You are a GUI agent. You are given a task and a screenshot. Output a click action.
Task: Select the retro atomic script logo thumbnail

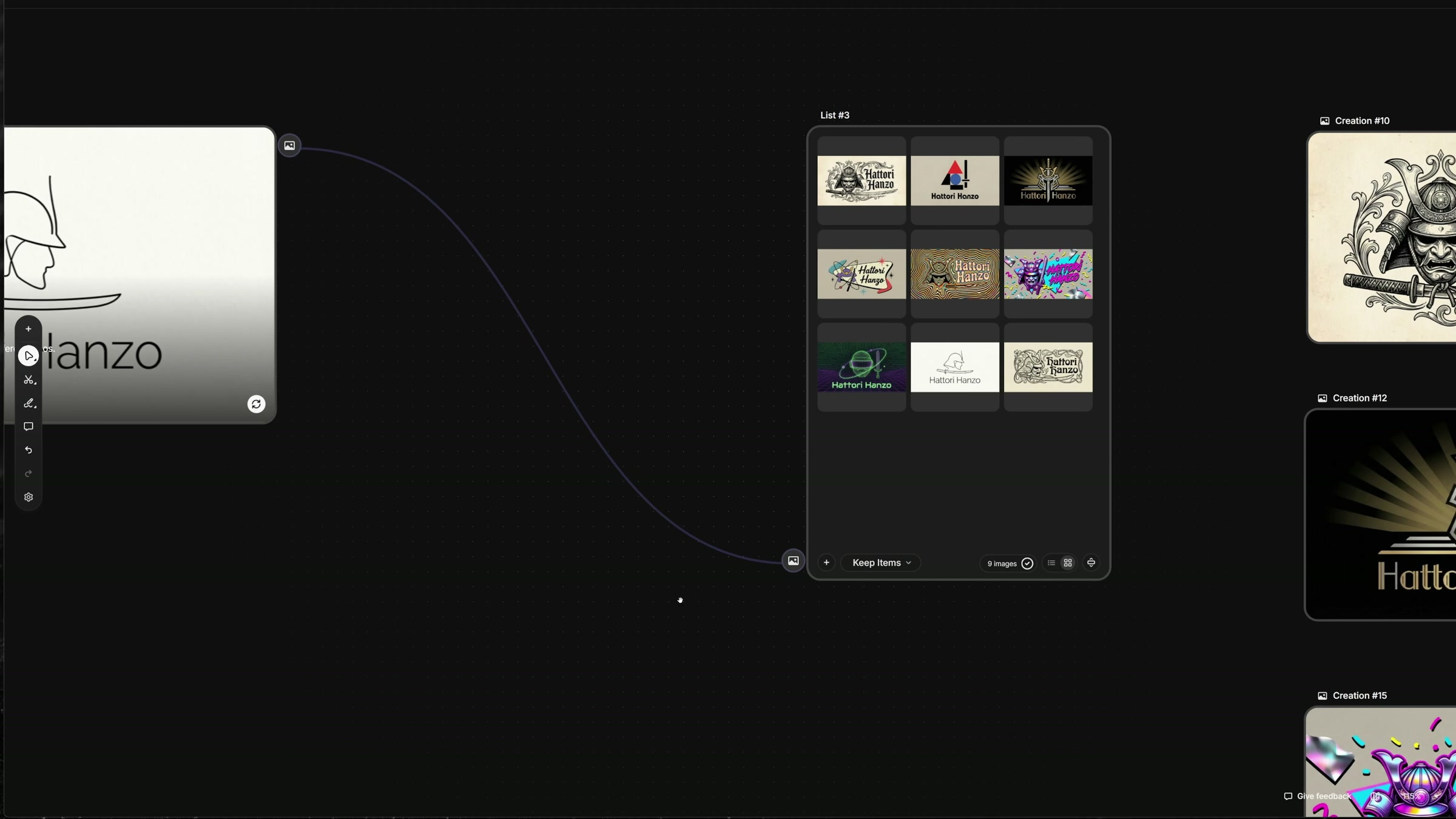861,274
